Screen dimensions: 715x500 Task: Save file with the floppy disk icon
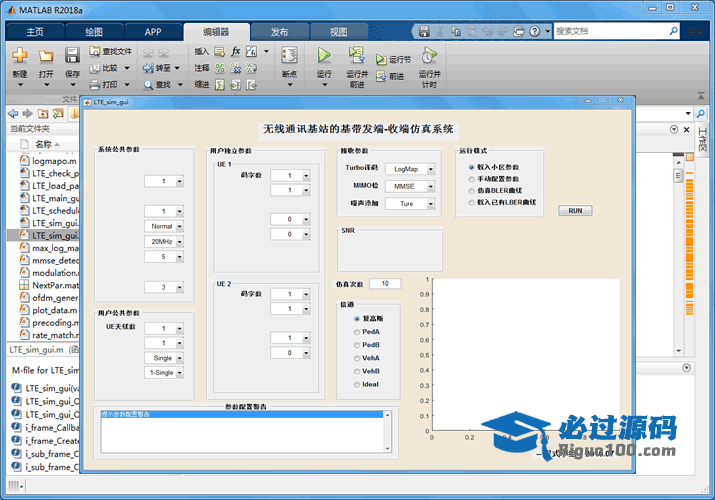click(72, 56)
